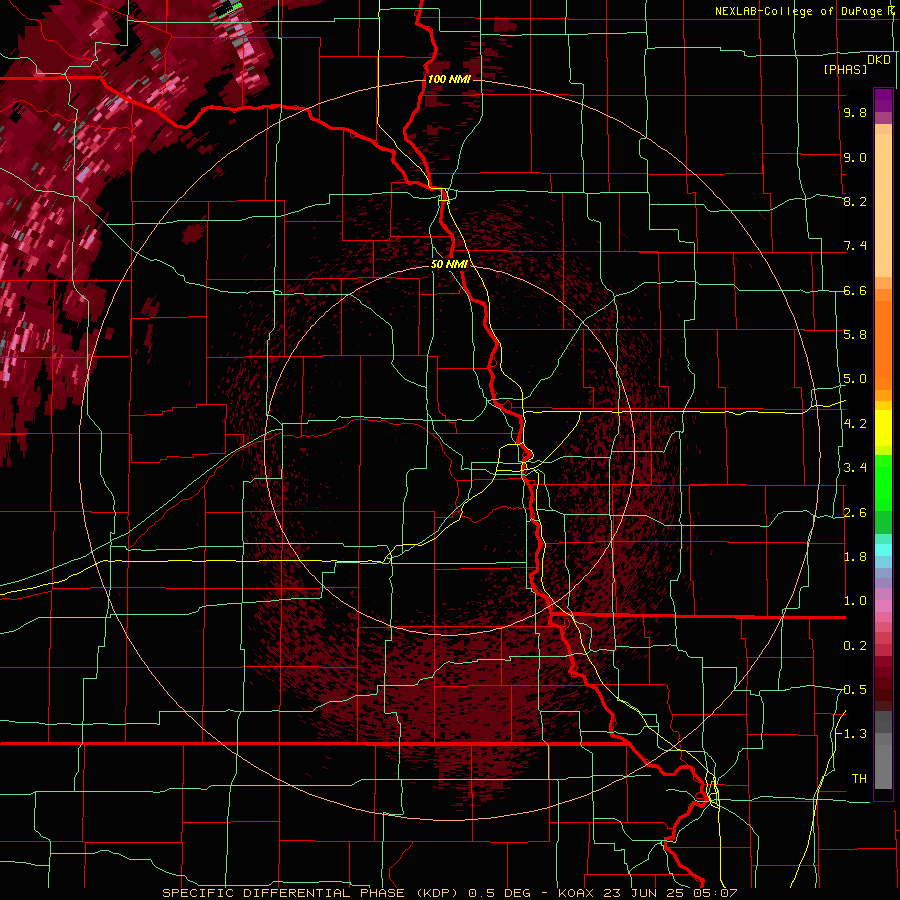Click the 2.6 legend value
This screenshot has width=900, height=900.
click(x=855, y=512)
